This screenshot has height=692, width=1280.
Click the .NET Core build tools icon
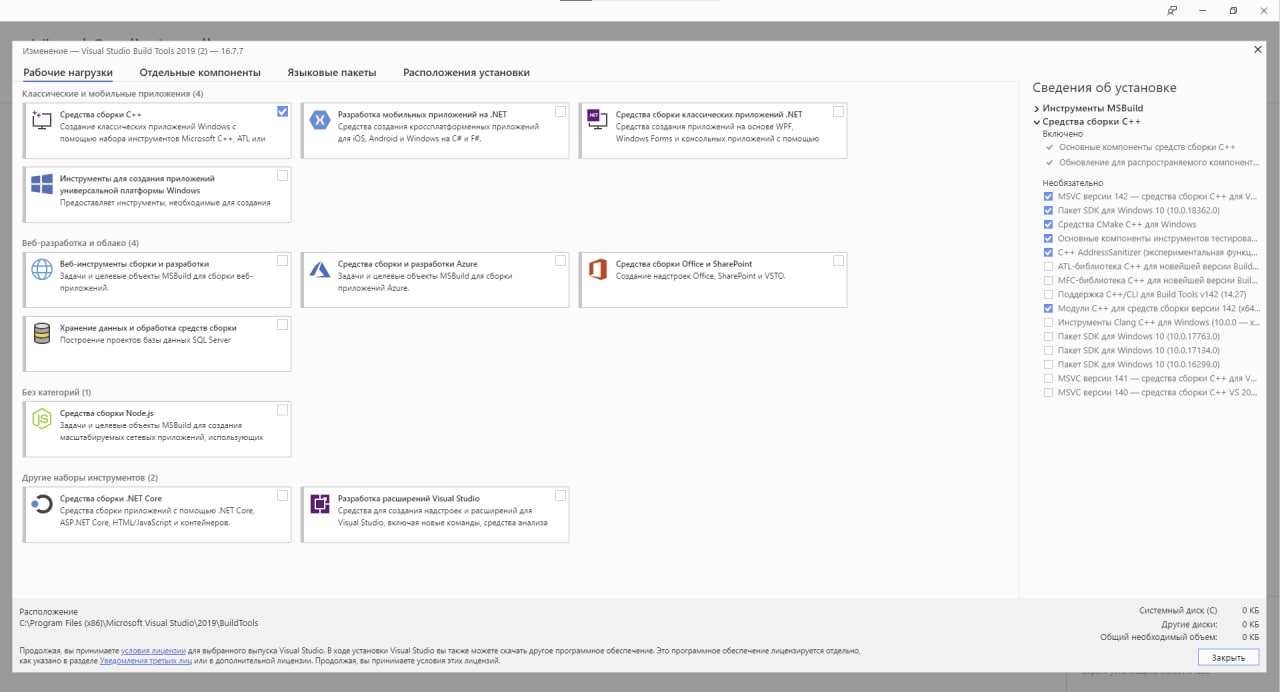(x=42, y=504)
